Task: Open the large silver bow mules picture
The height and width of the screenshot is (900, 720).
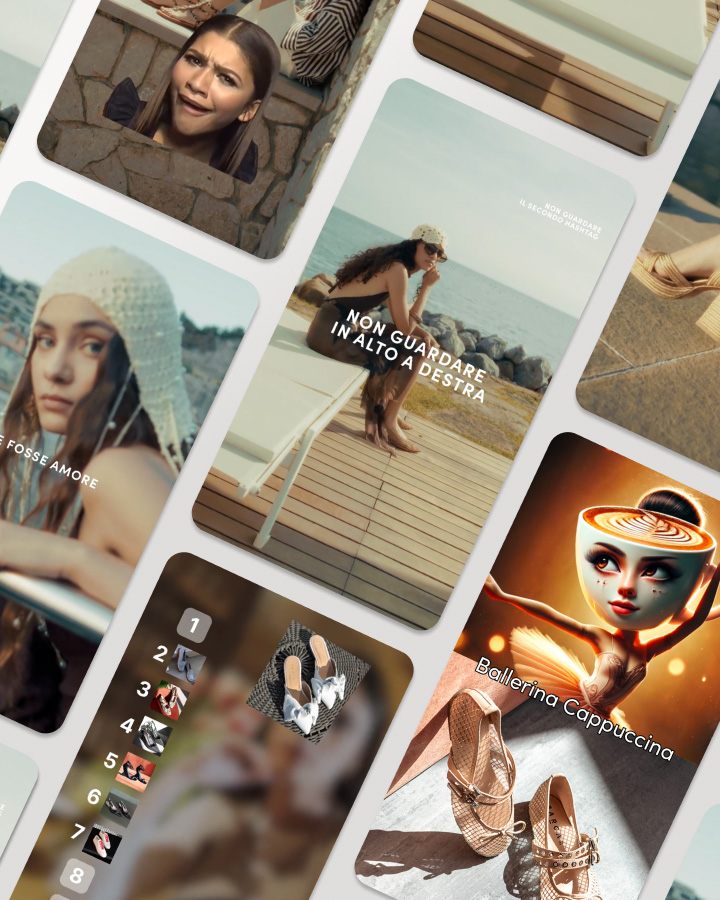Action: (x=308, y=682)
